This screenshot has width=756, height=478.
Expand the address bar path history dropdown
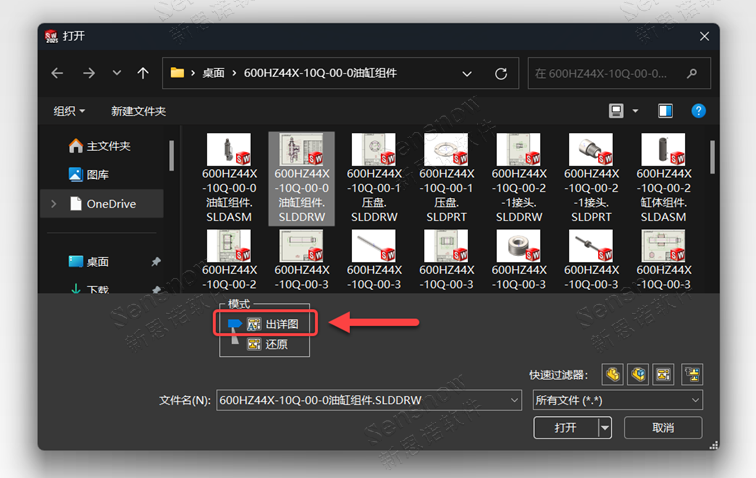click(x=467, y=73)
